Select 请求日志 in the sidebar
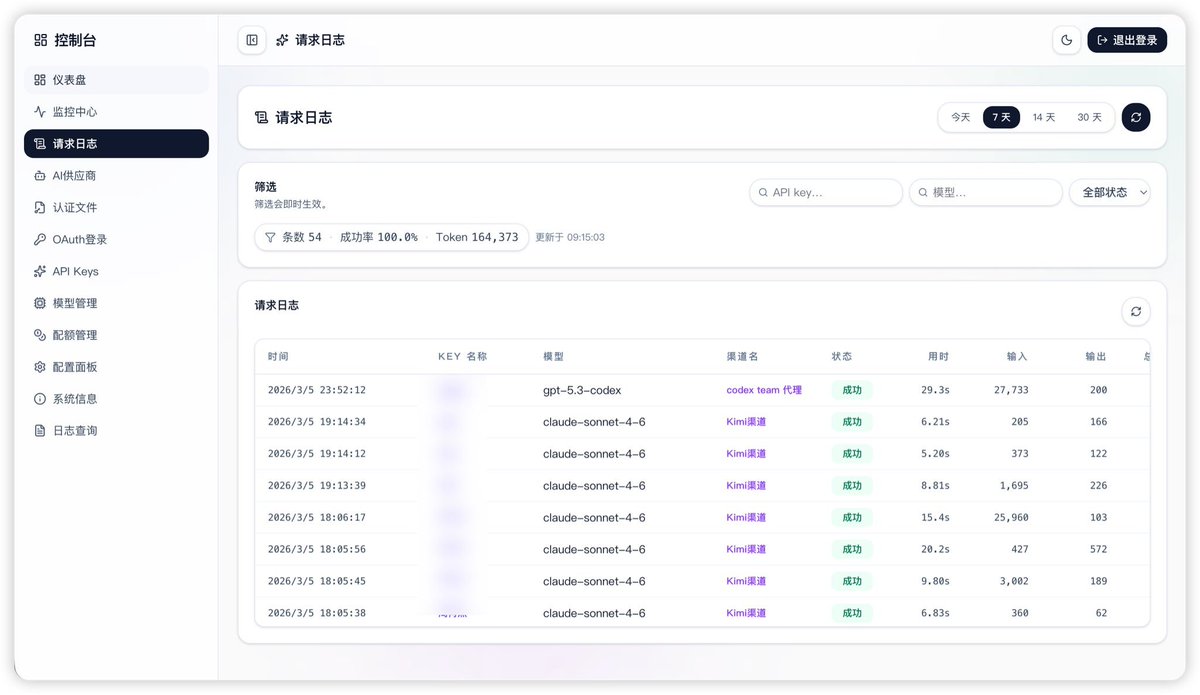Viewport: 1200px width, 695px height. point(116,144)
